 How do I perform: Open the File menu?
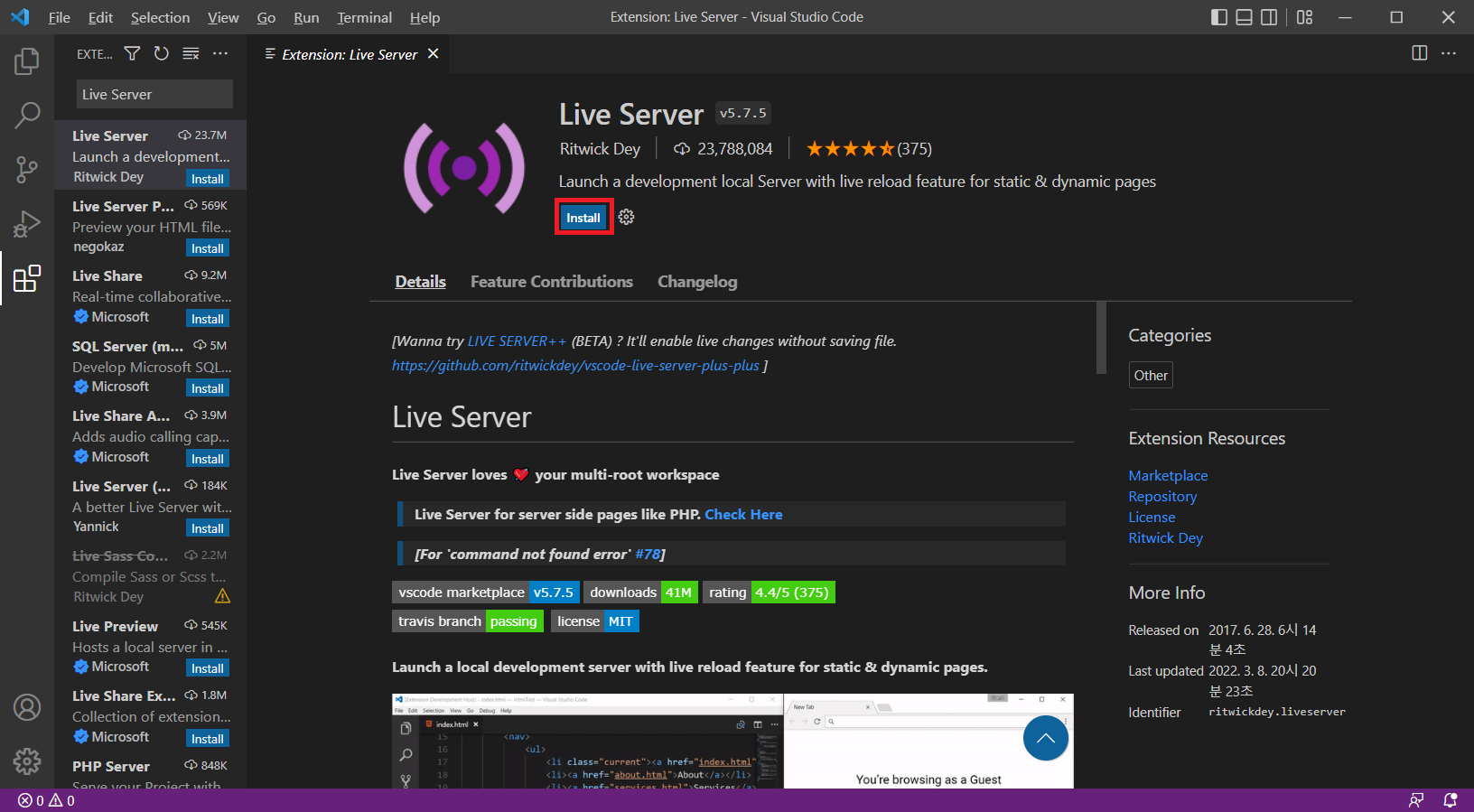coord(60,17)
